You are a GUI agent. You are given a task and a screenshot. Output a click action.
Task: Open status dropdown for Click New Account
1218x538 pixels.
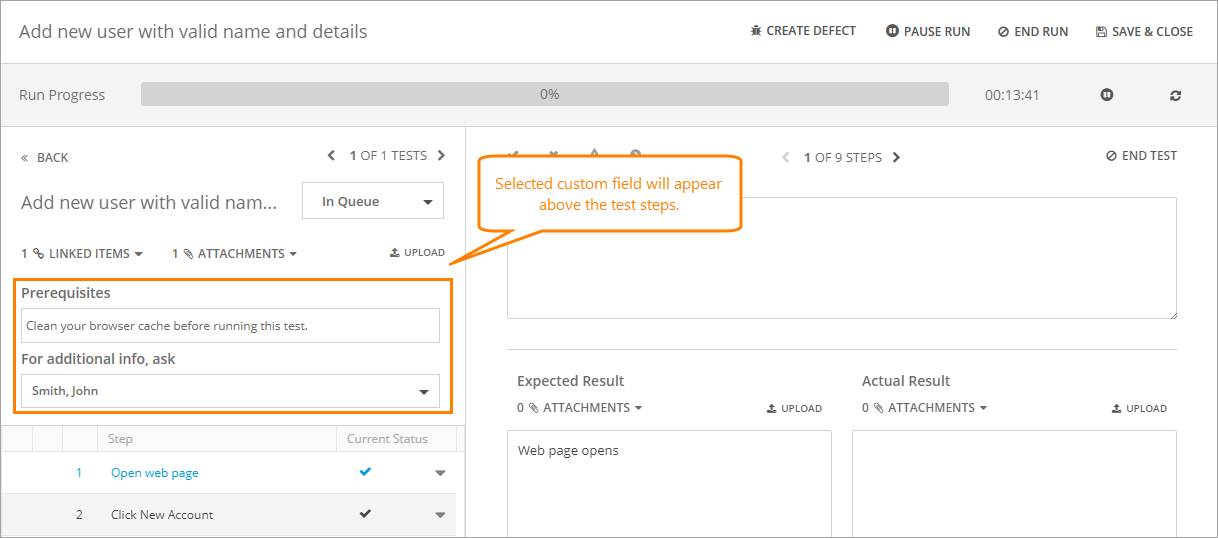(440, 515)
